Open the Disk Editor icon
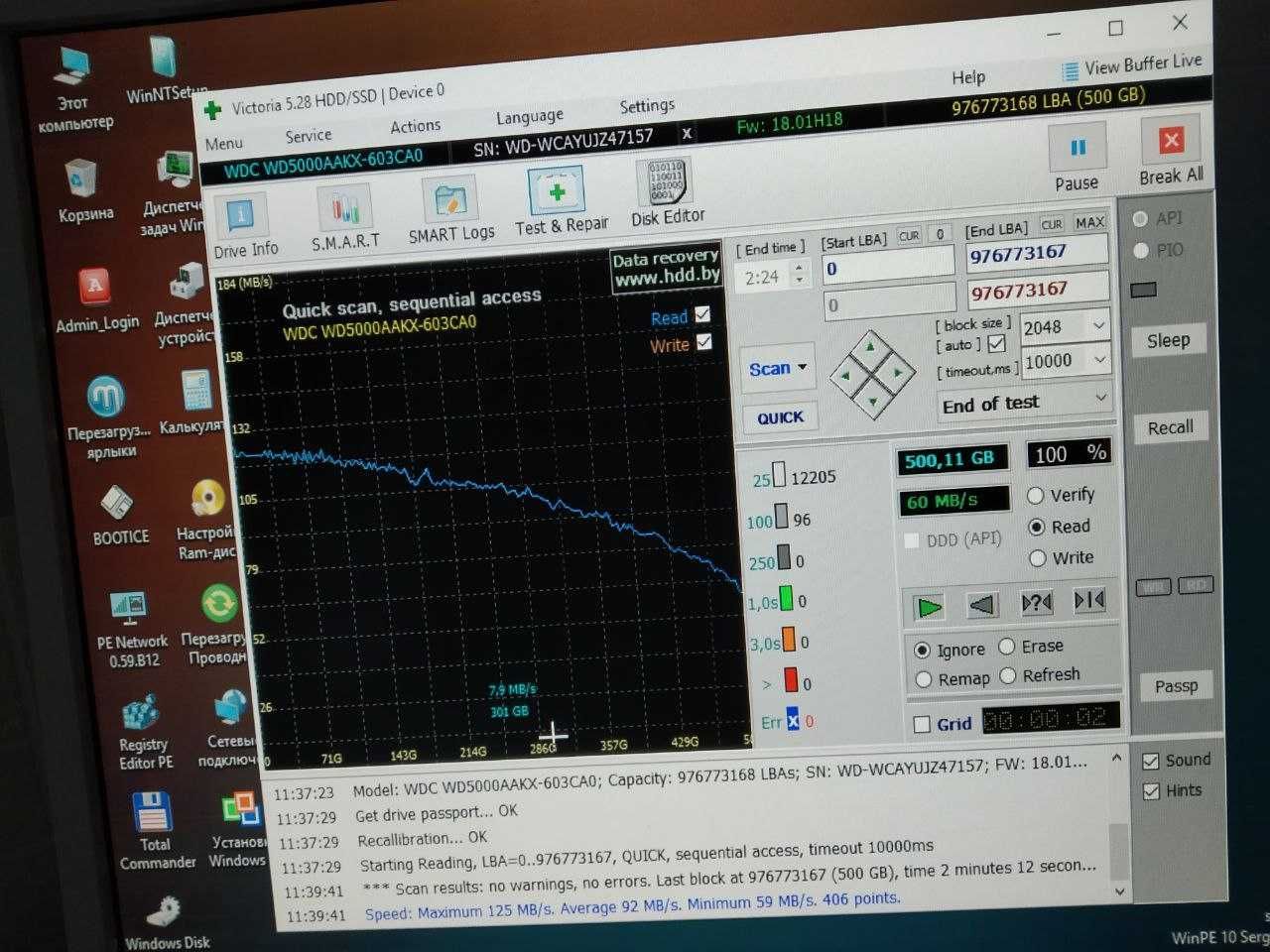The height and width of the screenshot is (952, 1270). tap(664, 181)
